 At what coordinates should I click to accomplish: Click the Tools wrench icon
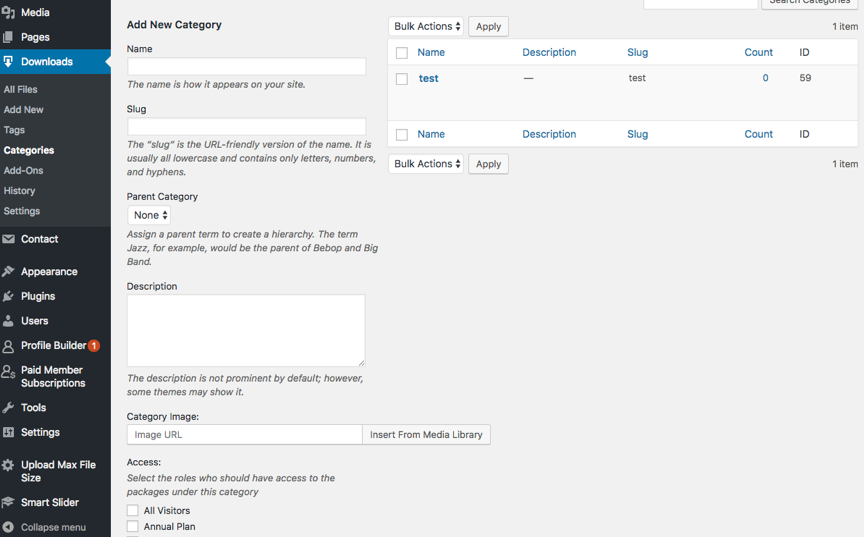tap(9, 408)
